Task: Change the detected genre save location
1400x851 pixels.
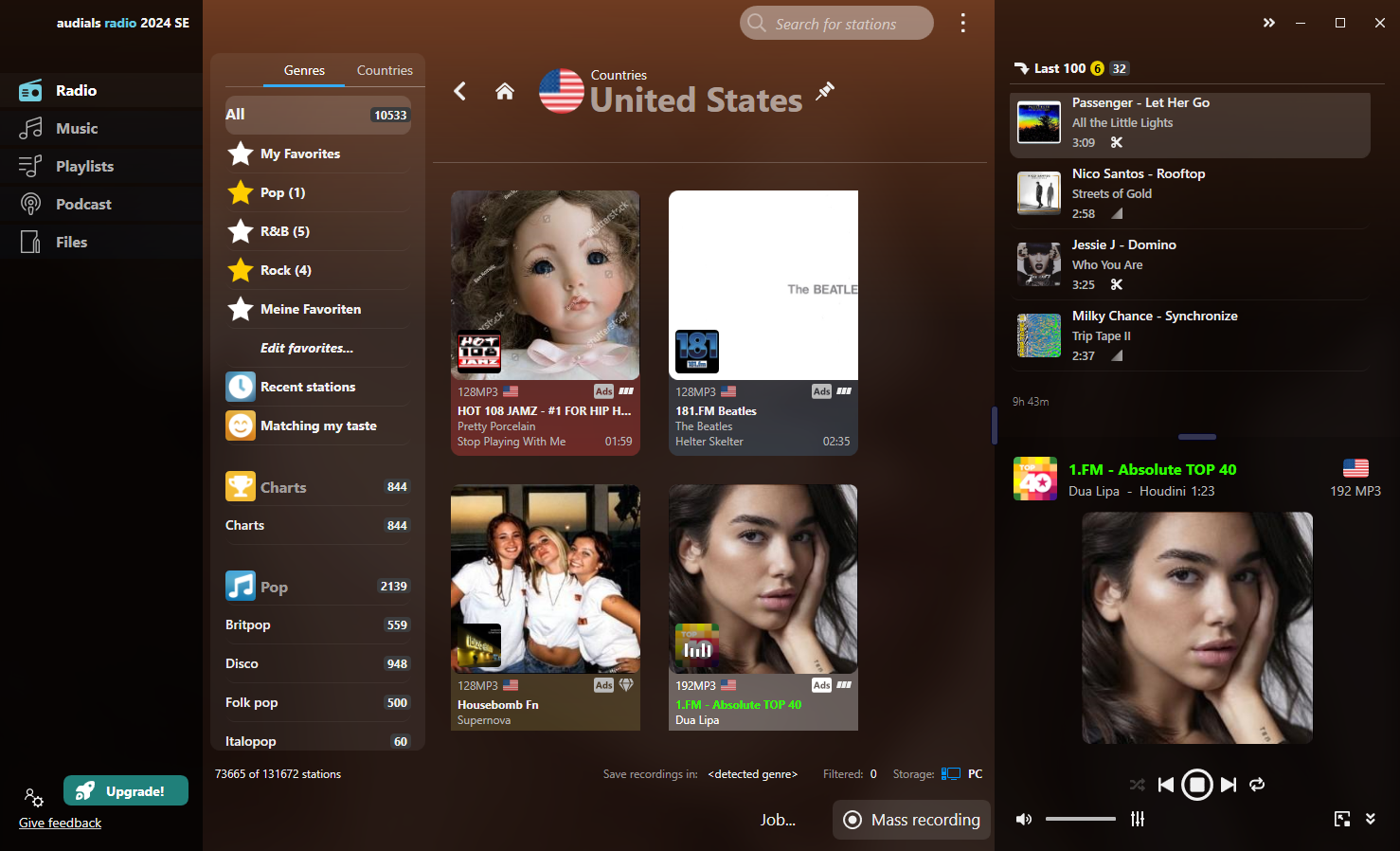Action: (x=752, y=774)
